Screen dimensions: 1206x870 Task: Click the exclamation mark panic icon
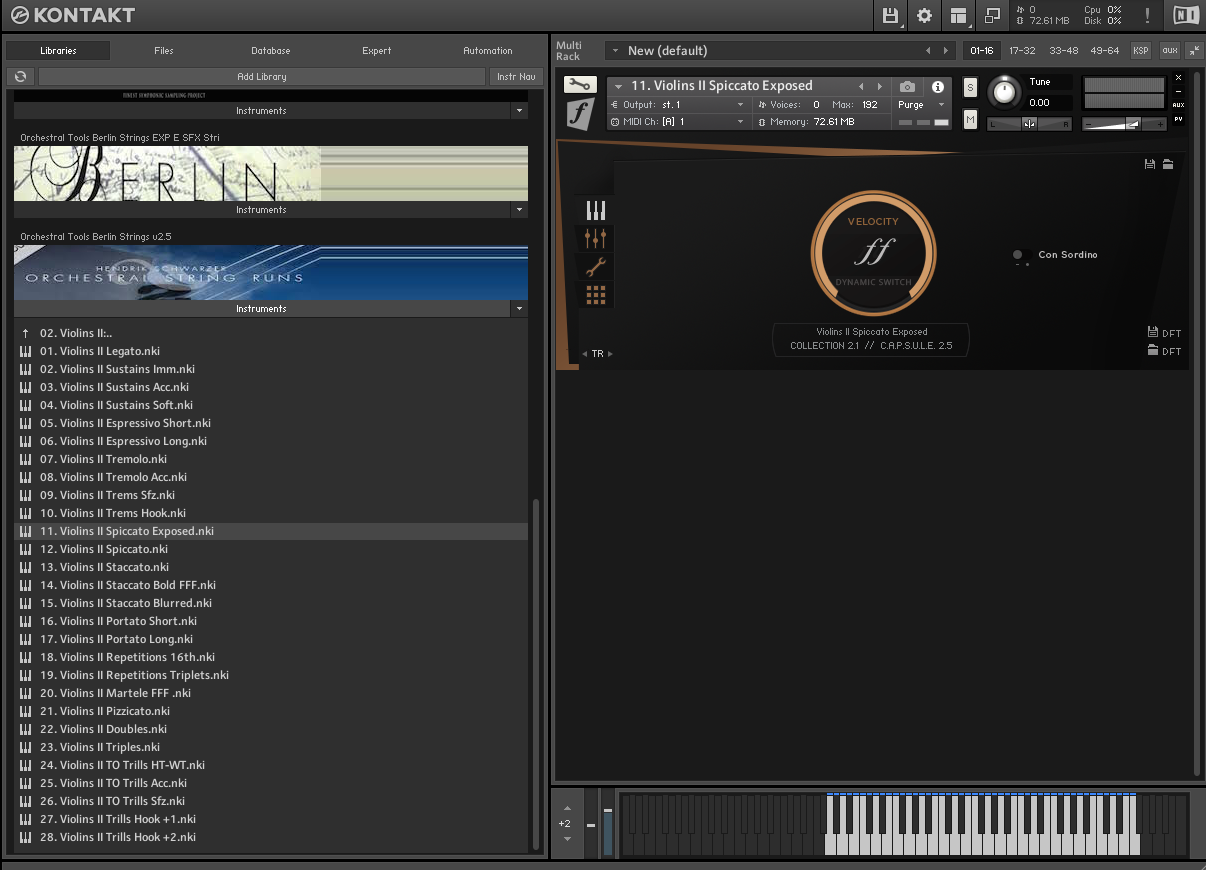[1147, 15]
